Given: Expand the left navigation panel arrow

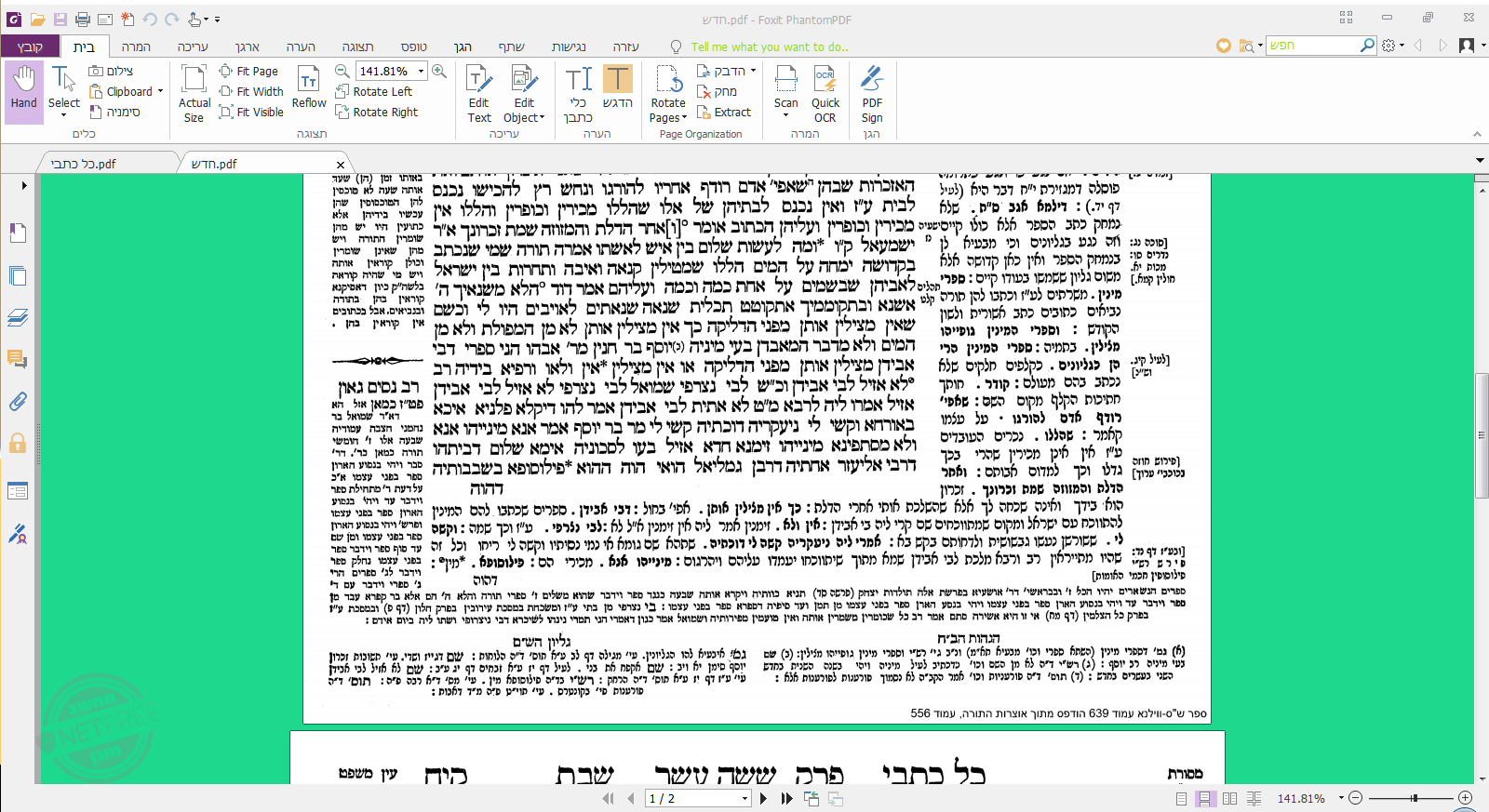Looking at the screenshot, I should click(x=24, y=185).
